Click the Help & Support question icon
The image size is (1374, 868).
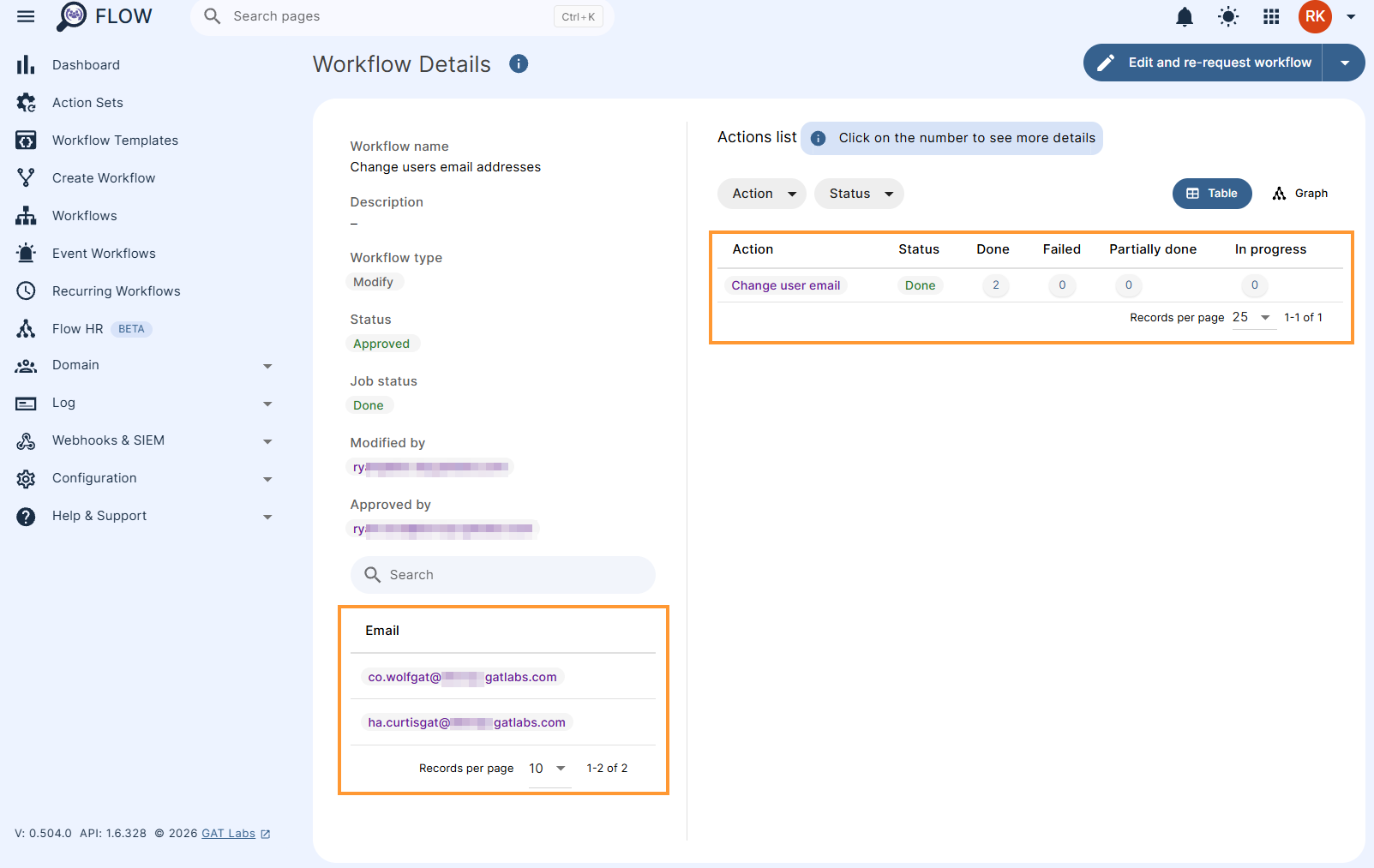coord(26,517)
